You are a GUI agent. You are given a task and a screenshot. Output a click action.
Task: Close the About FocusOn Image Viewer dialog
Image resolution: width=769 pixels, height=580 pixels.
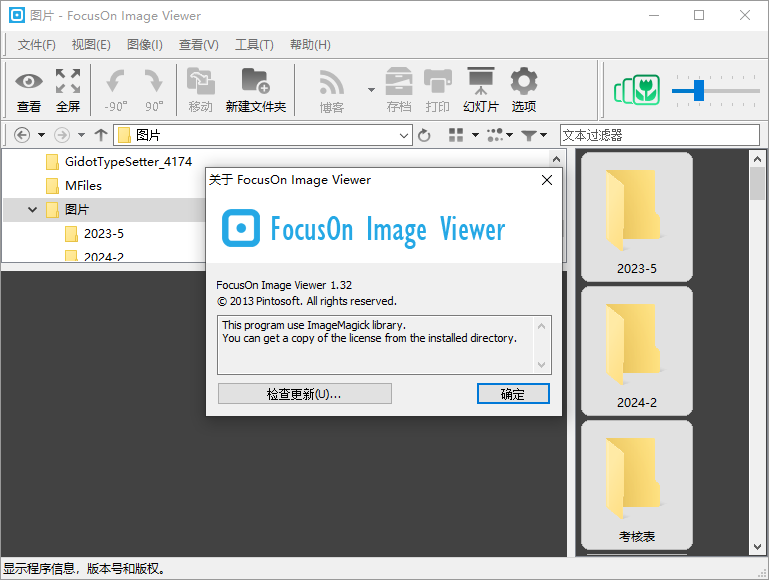coord(547,180)
